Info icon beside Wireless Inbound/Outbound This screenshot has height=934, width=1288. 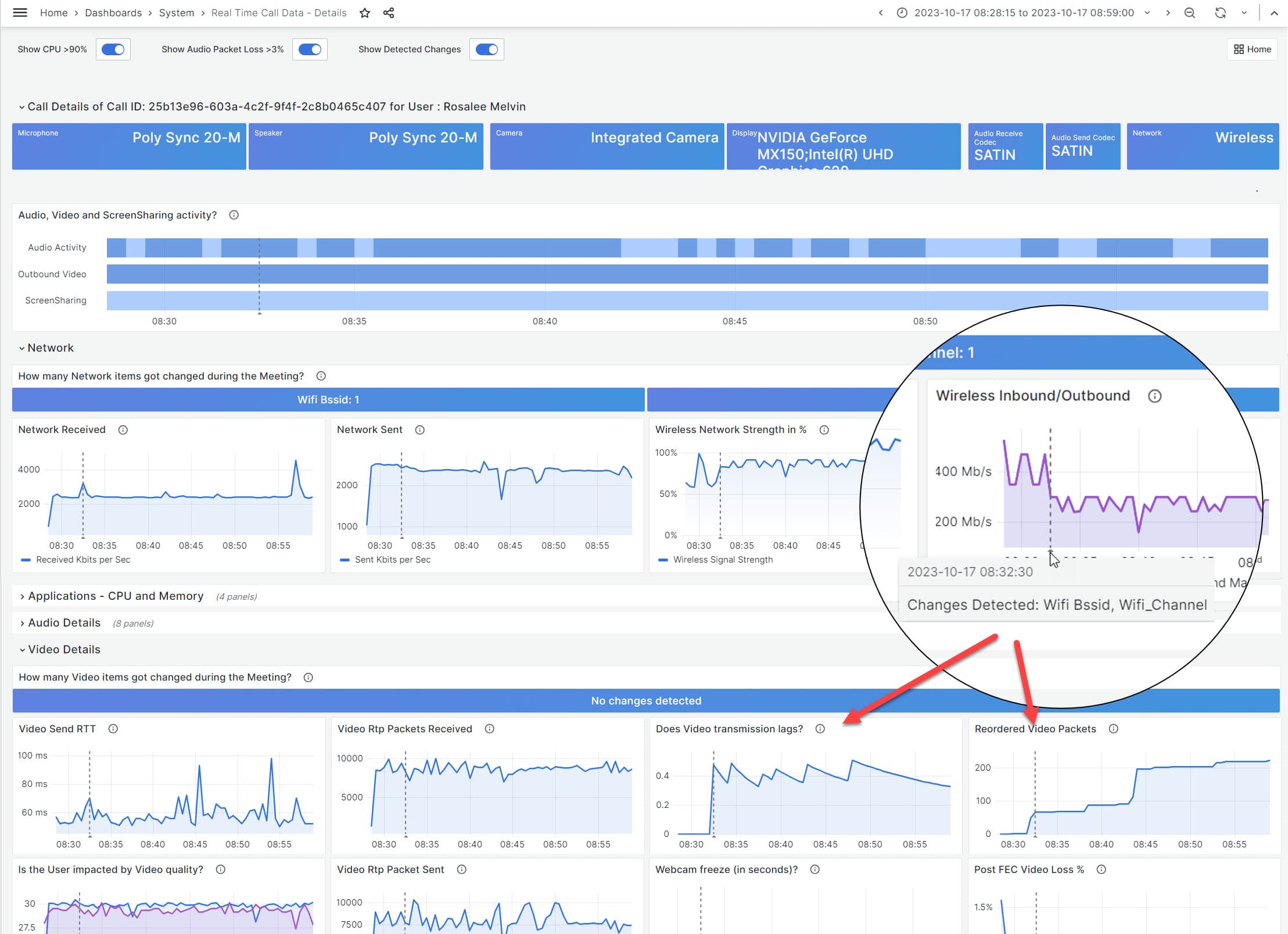point(1155,396)
